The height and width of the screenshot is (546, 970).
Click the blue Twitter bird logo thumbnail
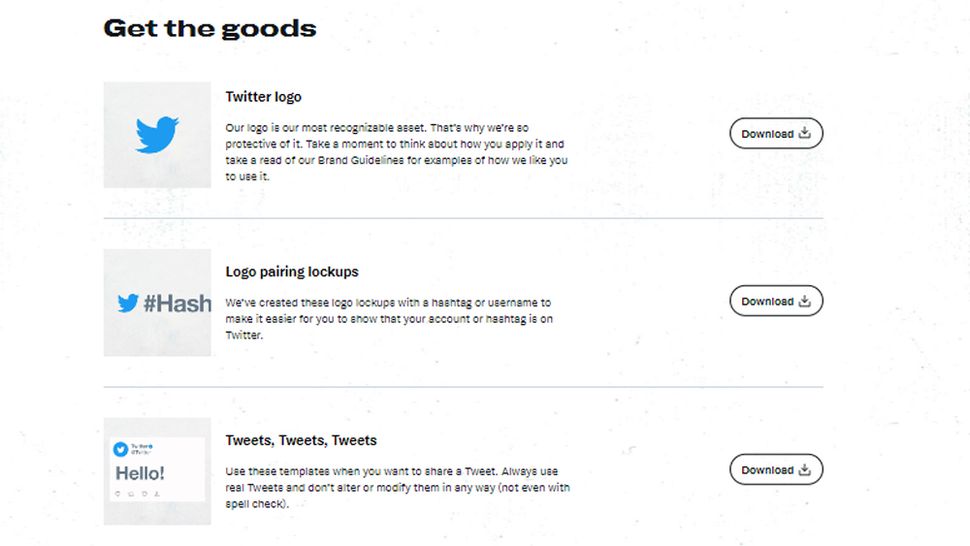157,135
